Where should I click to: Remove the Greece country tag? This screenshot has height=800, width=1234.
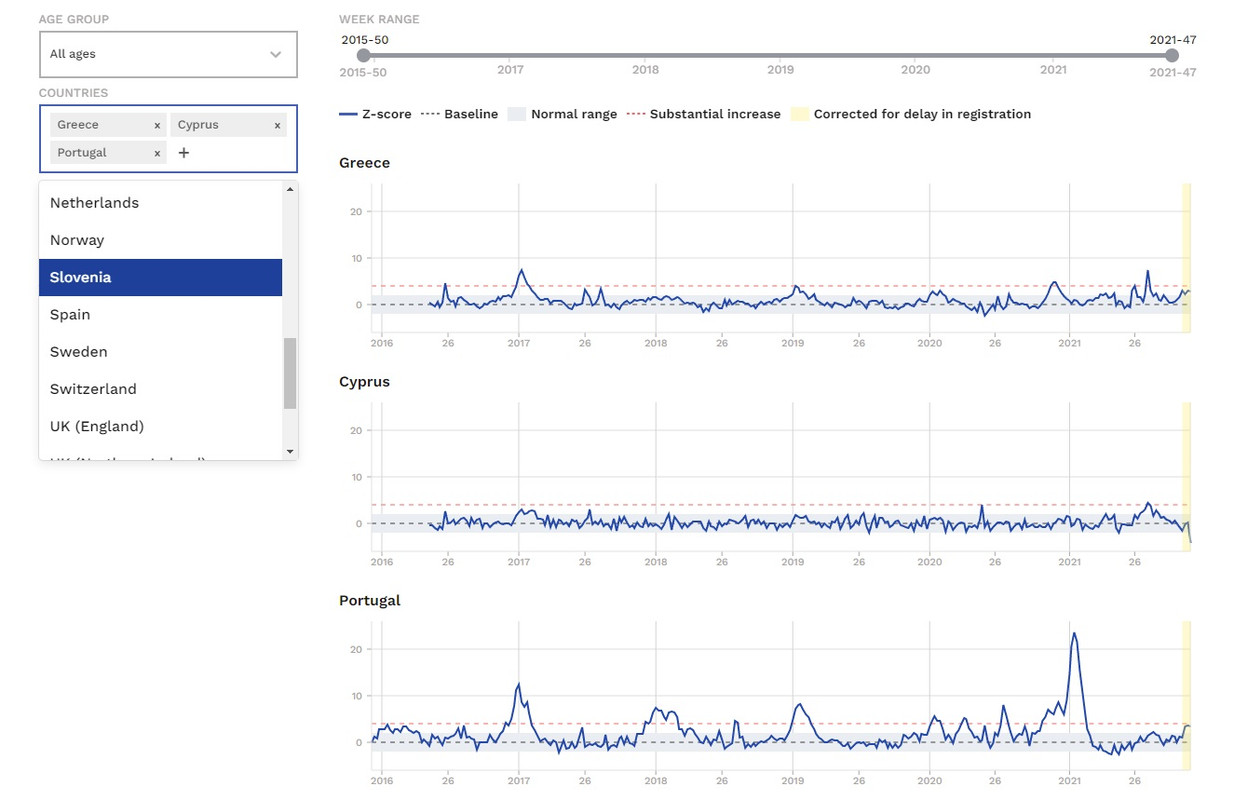[x=157, y=125]
